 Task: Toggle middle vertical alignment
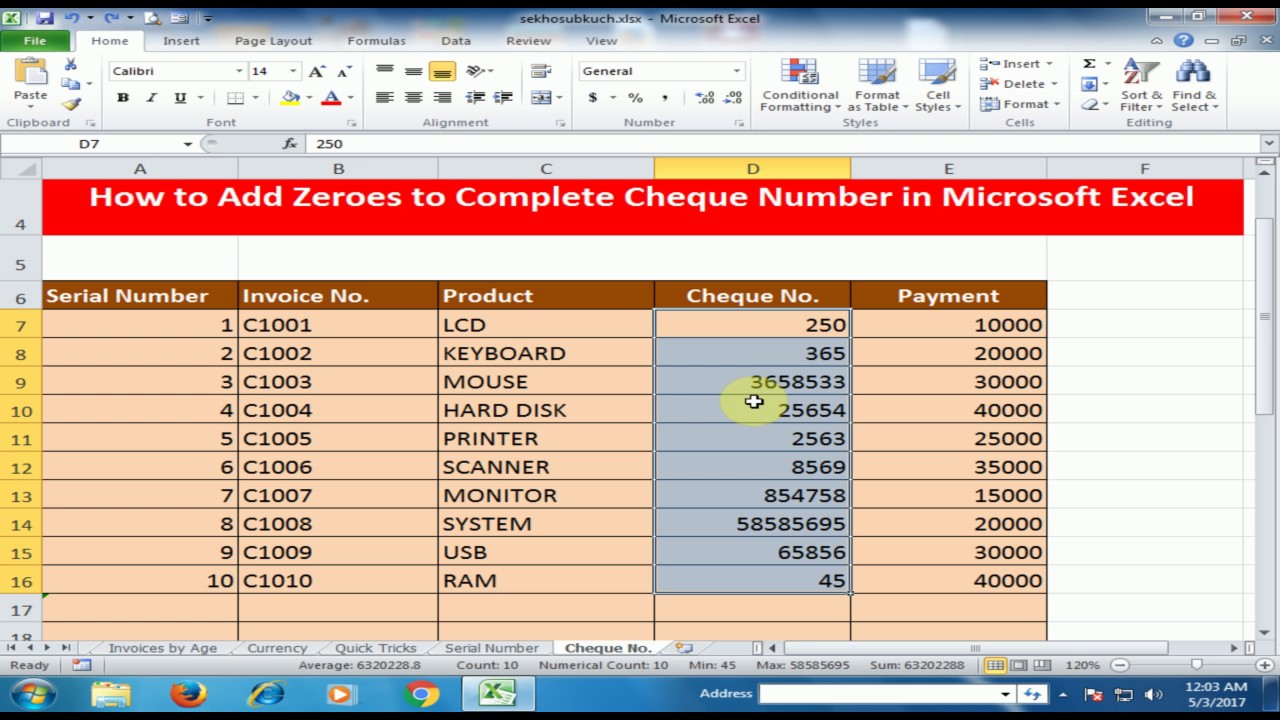click(x=413, y=71)
